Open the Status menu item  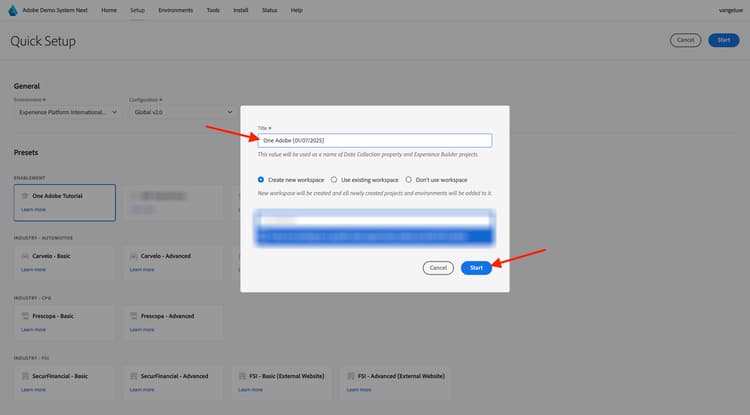click(269, 10)
